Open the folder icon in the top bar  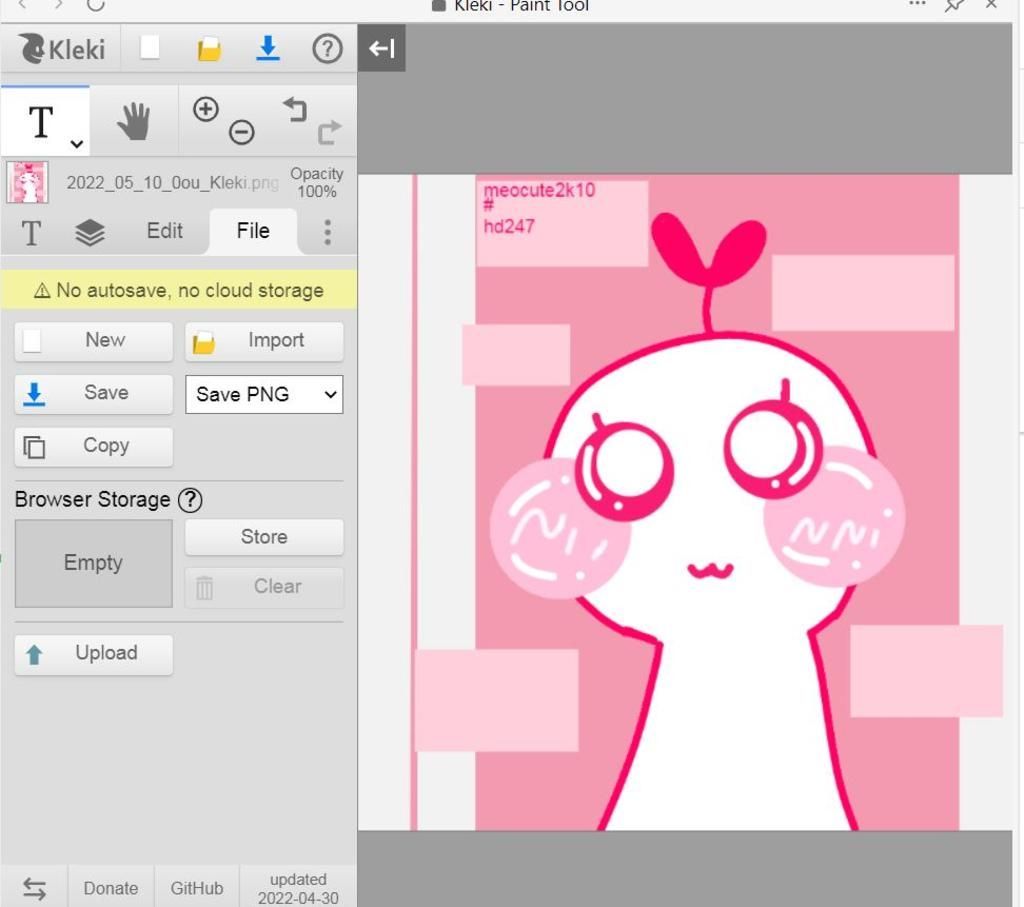tap(209, 49)
